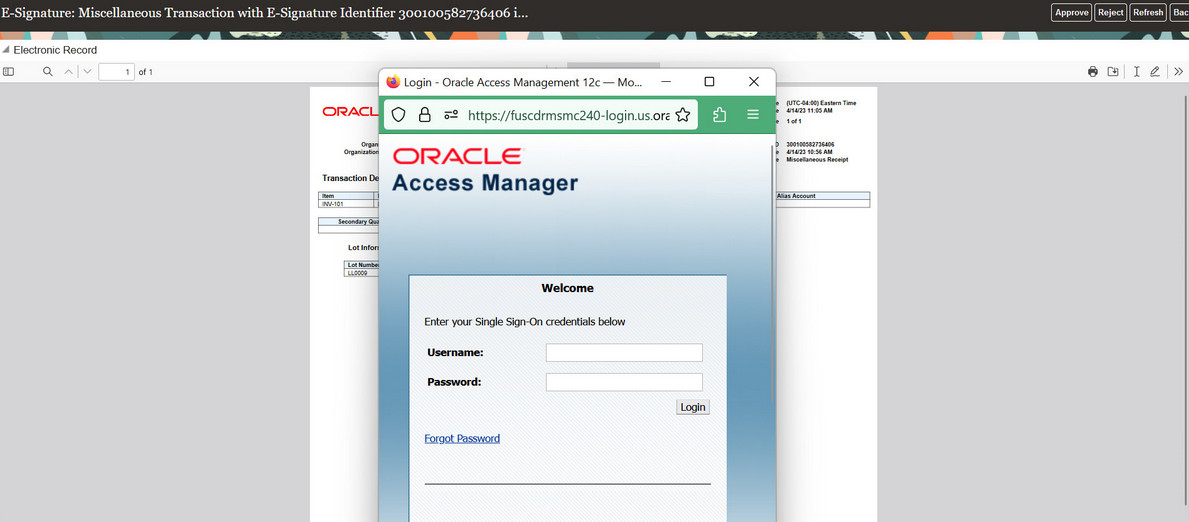This screenshot has width=1189, height=522.
Task: Maximize the Oracle login window
Action: point(710,82)
